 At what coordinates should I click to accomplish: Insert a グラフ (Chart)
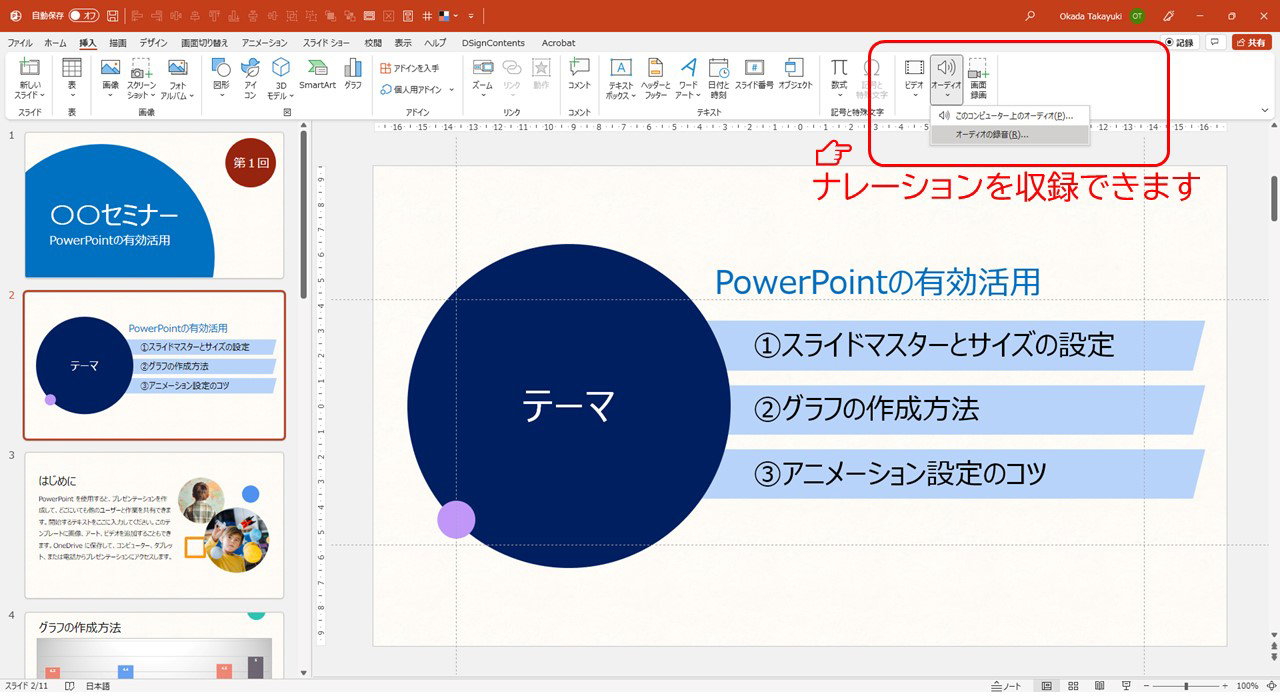click(353, 74)
